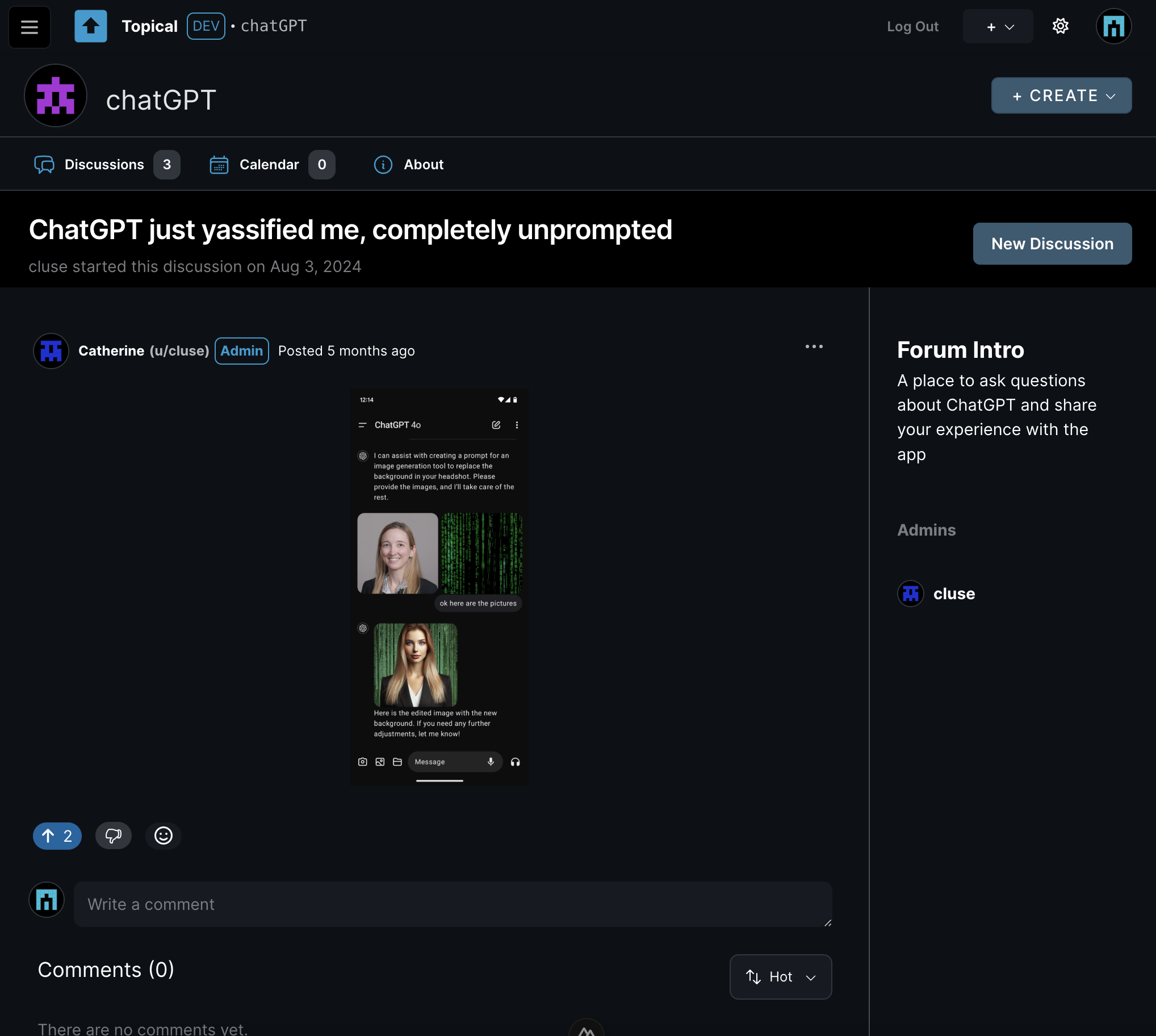Open the user profile avatar in header
1156x1036 pixels.
click(x=1113, y=26)
